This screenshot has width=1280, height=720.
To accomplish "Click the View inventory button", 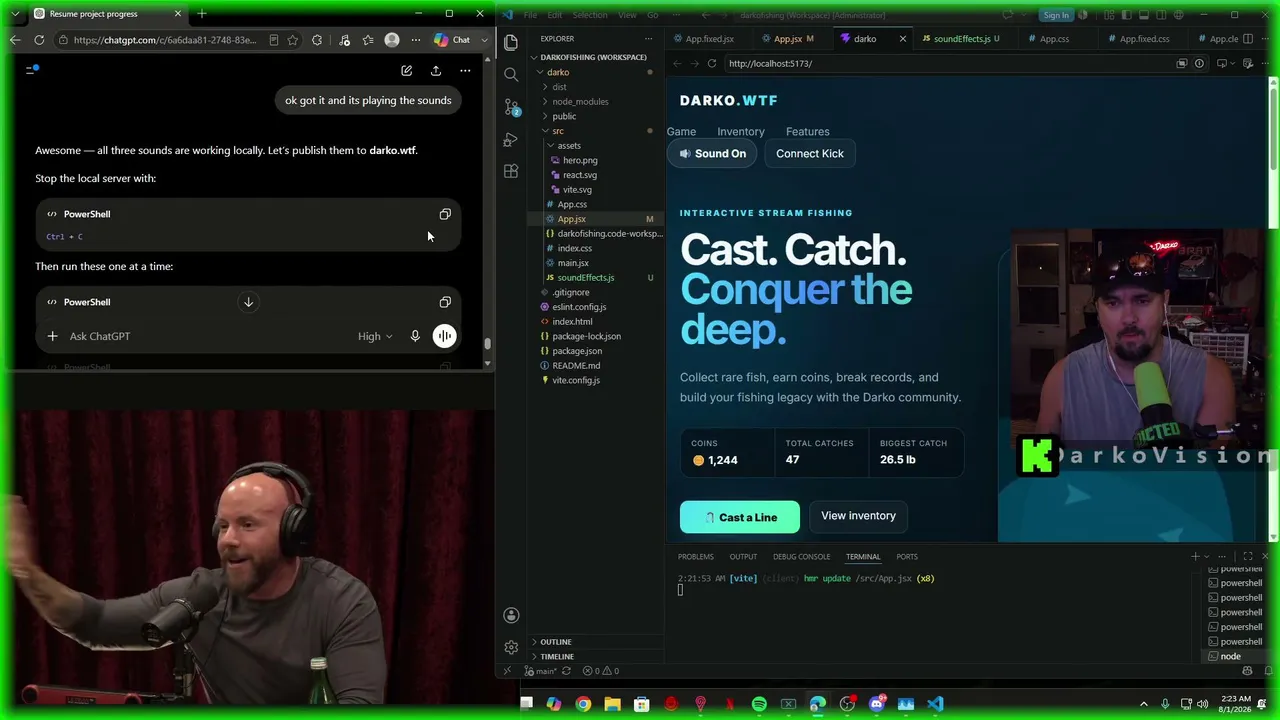I will pyautogui.click(x=858, y=516).
